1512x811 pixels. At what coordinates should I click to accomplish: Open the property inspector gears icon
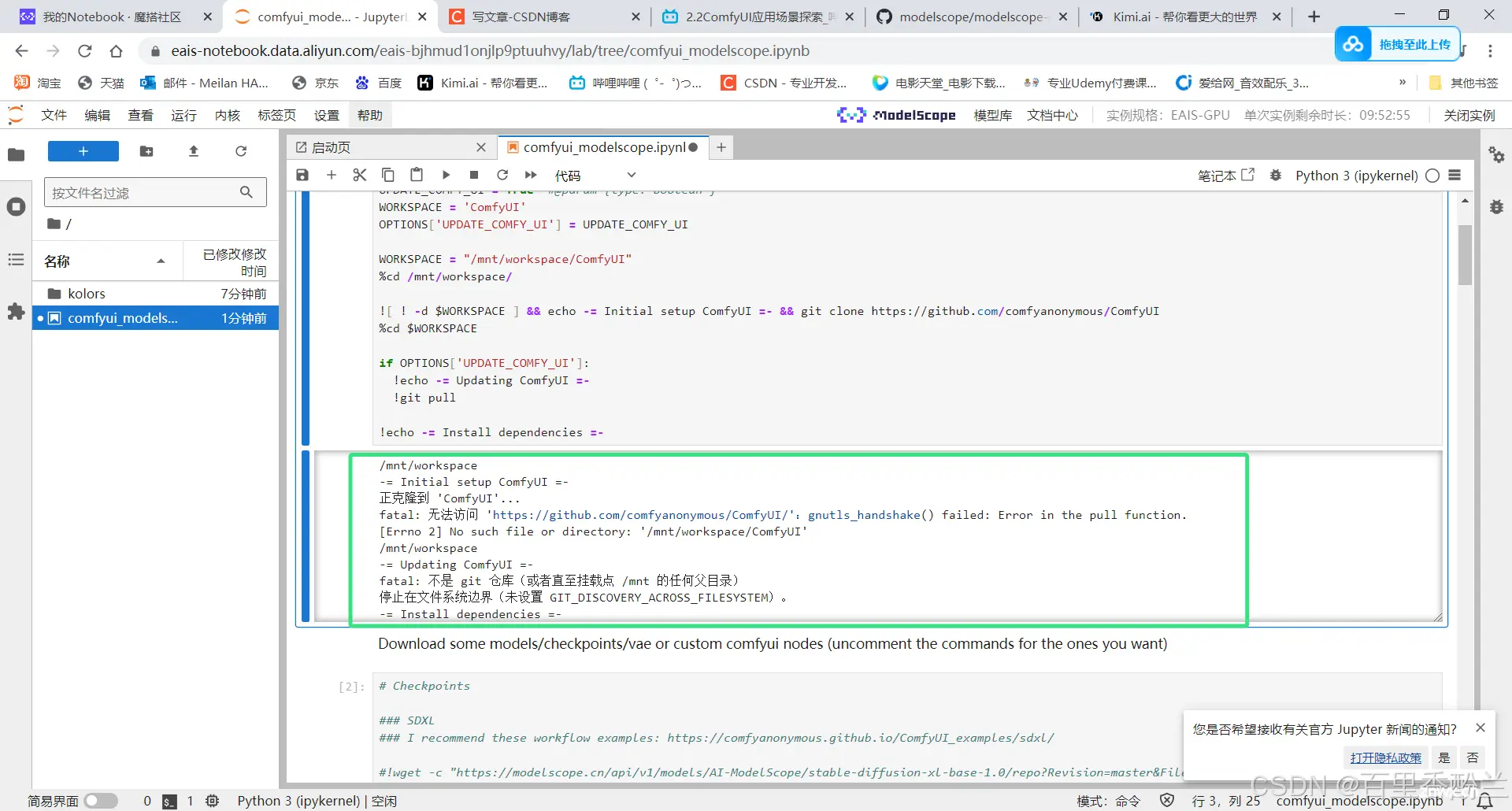[1496, 154]
